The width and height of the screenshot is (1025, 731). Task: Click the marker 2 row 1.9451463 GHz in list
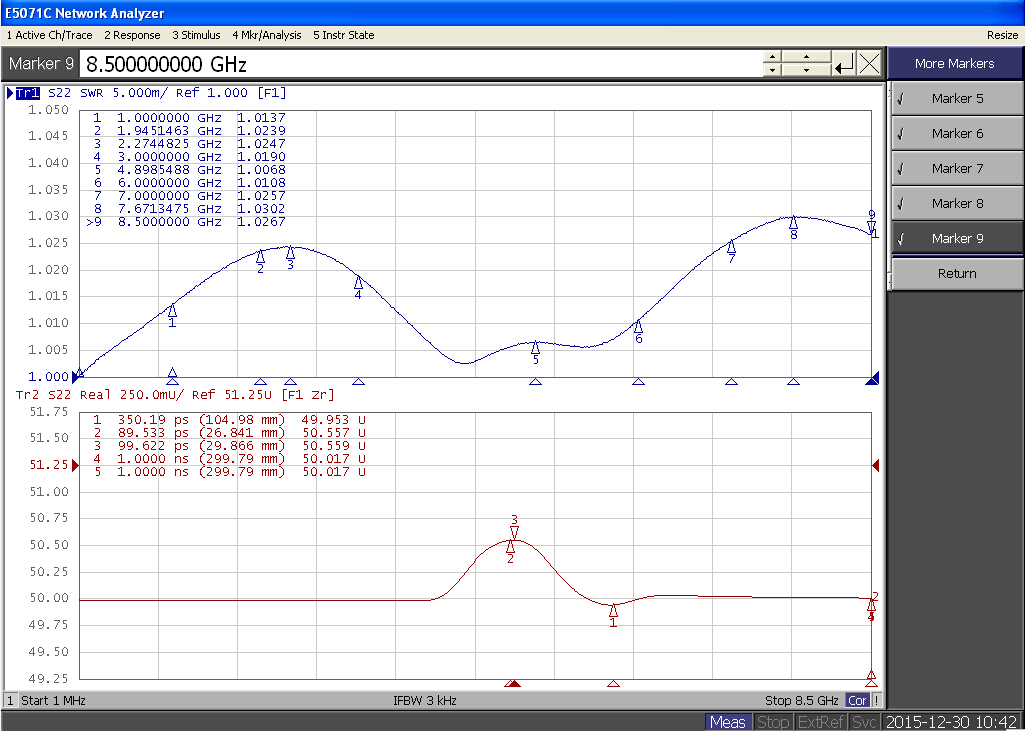pos(189,131)
